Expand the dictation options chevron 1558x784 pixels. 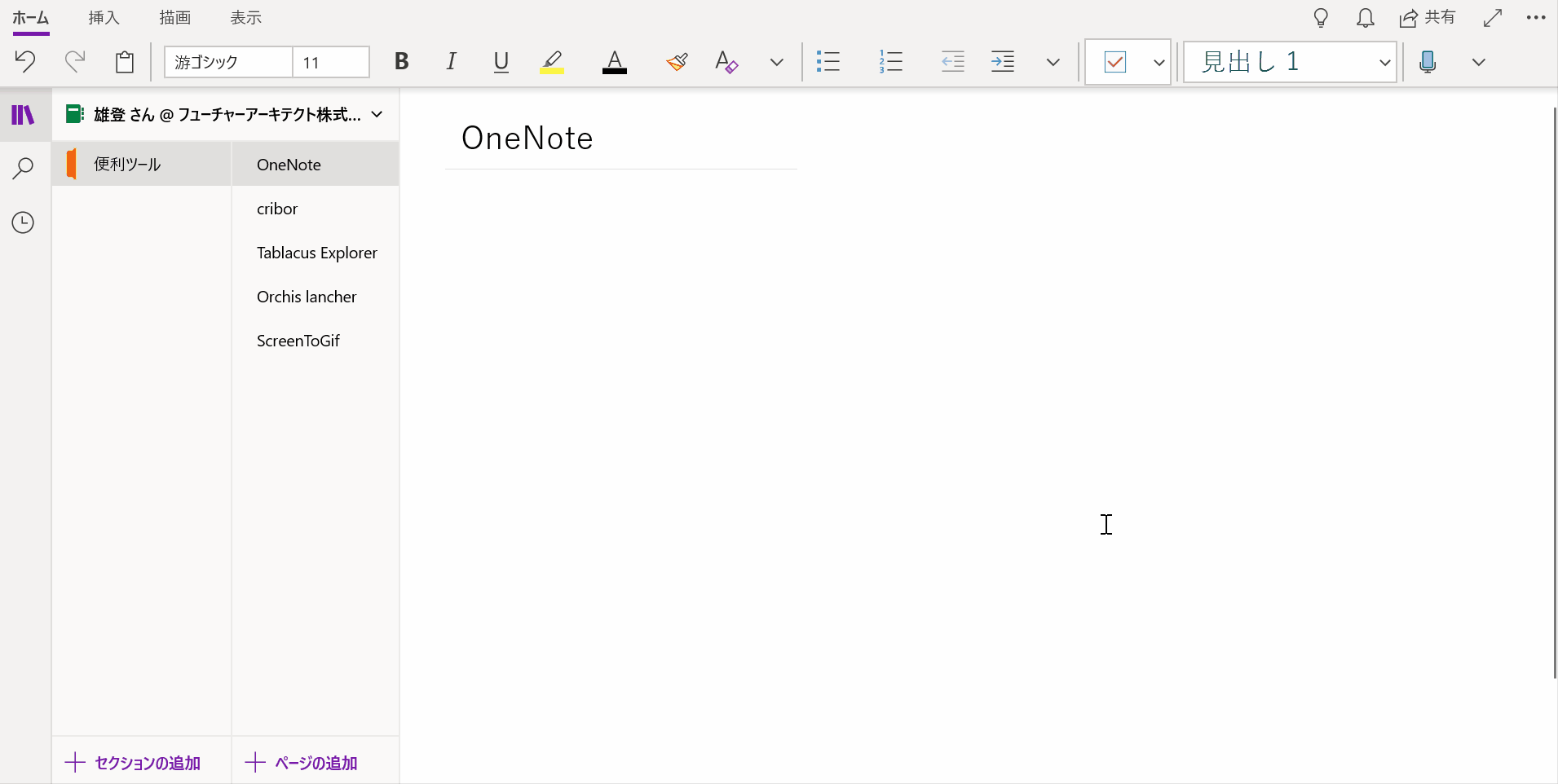[x=1479, y=62]
